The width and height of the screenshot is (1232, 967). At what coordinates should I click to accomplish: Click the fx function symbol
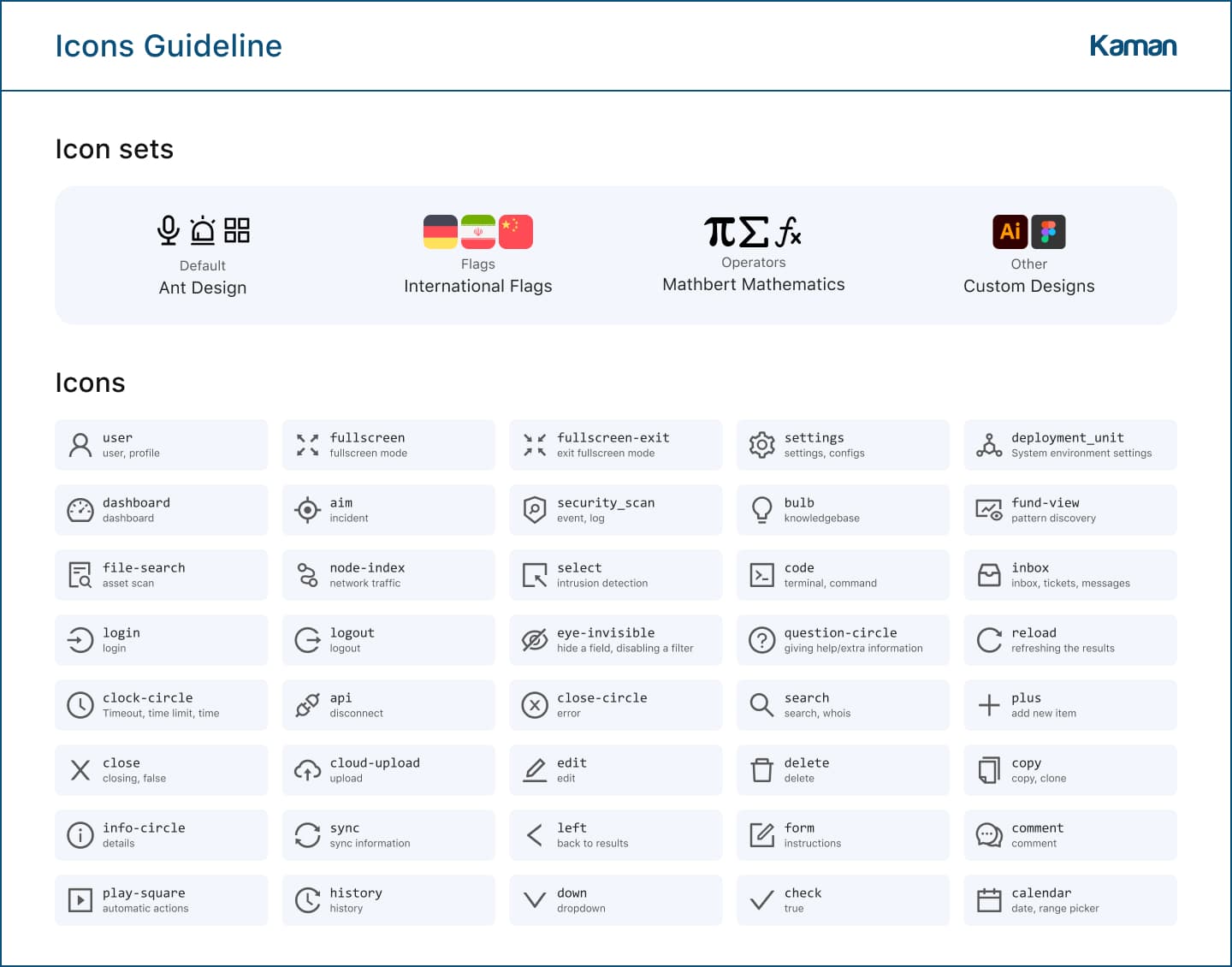[x=788, y=232]
